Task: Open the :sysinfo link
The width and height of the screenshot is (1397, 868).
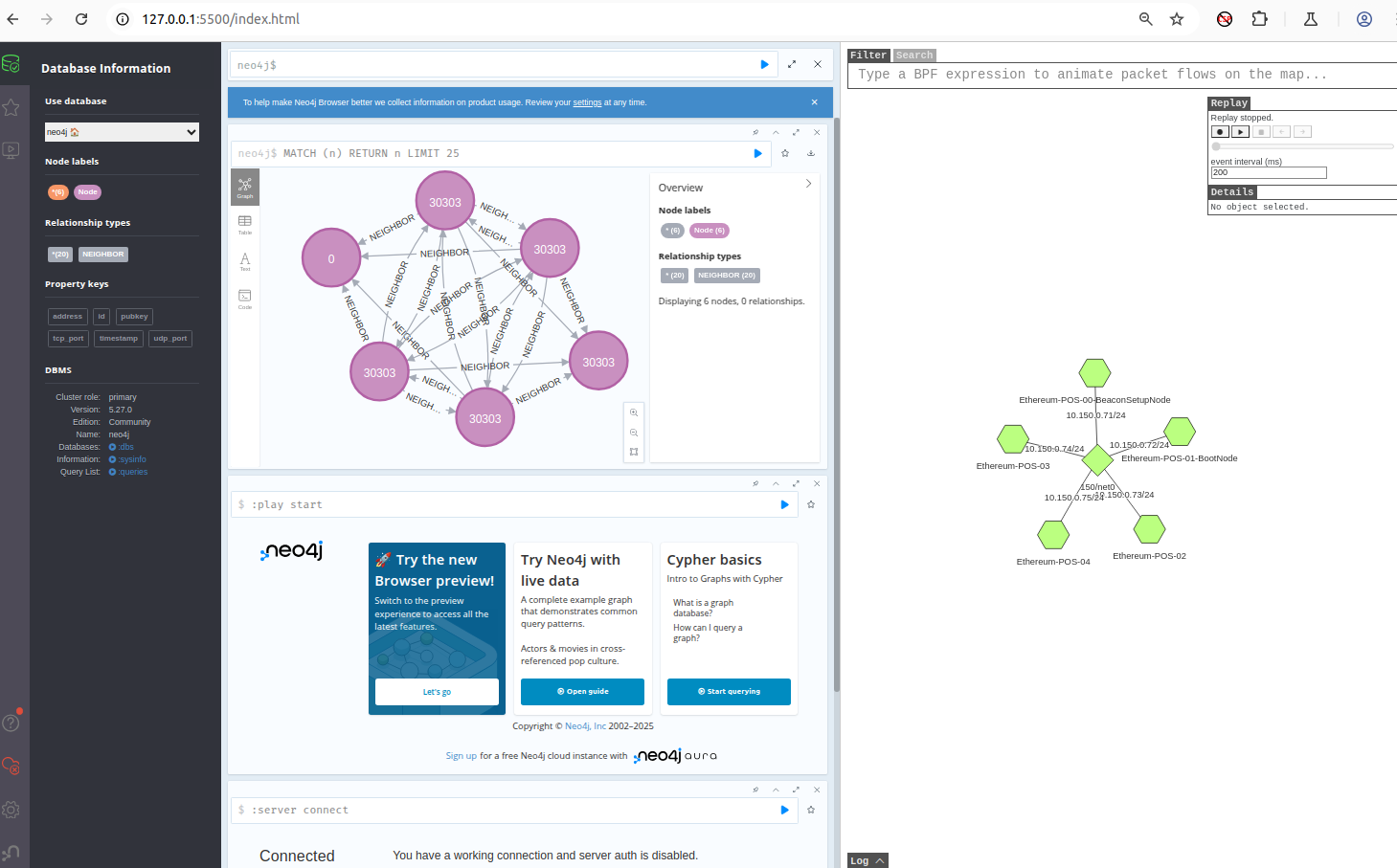Action: 131,459
